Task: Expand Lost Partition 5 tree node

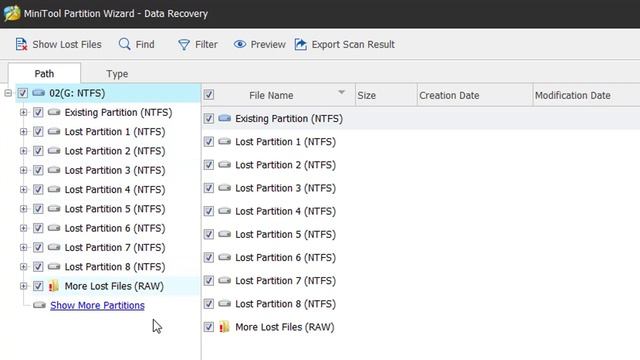Action: [23, 209]
